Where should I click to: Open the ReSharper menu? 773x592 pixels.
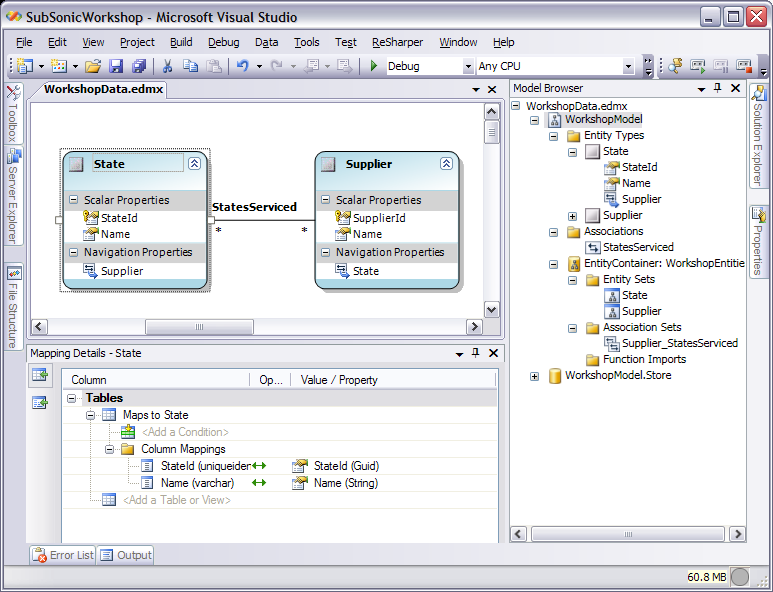click(397, 42)
